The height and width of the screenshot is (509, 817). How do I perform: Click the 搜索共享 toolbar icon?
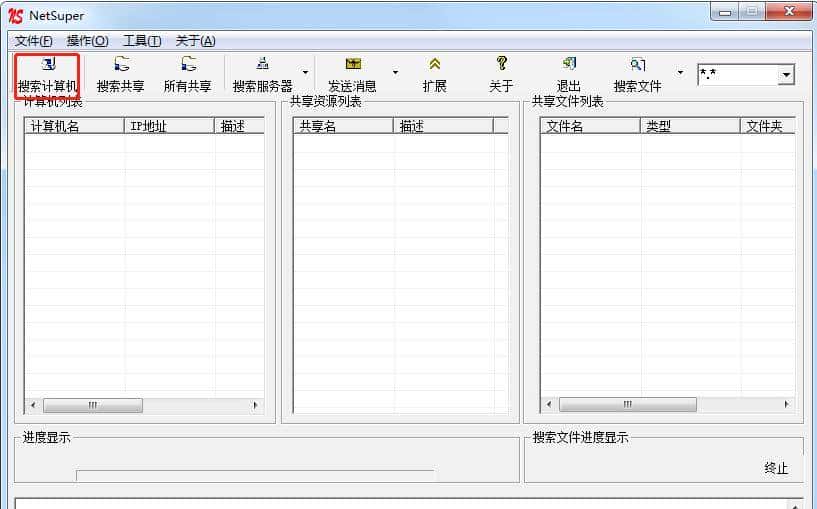tap(121, 64)
